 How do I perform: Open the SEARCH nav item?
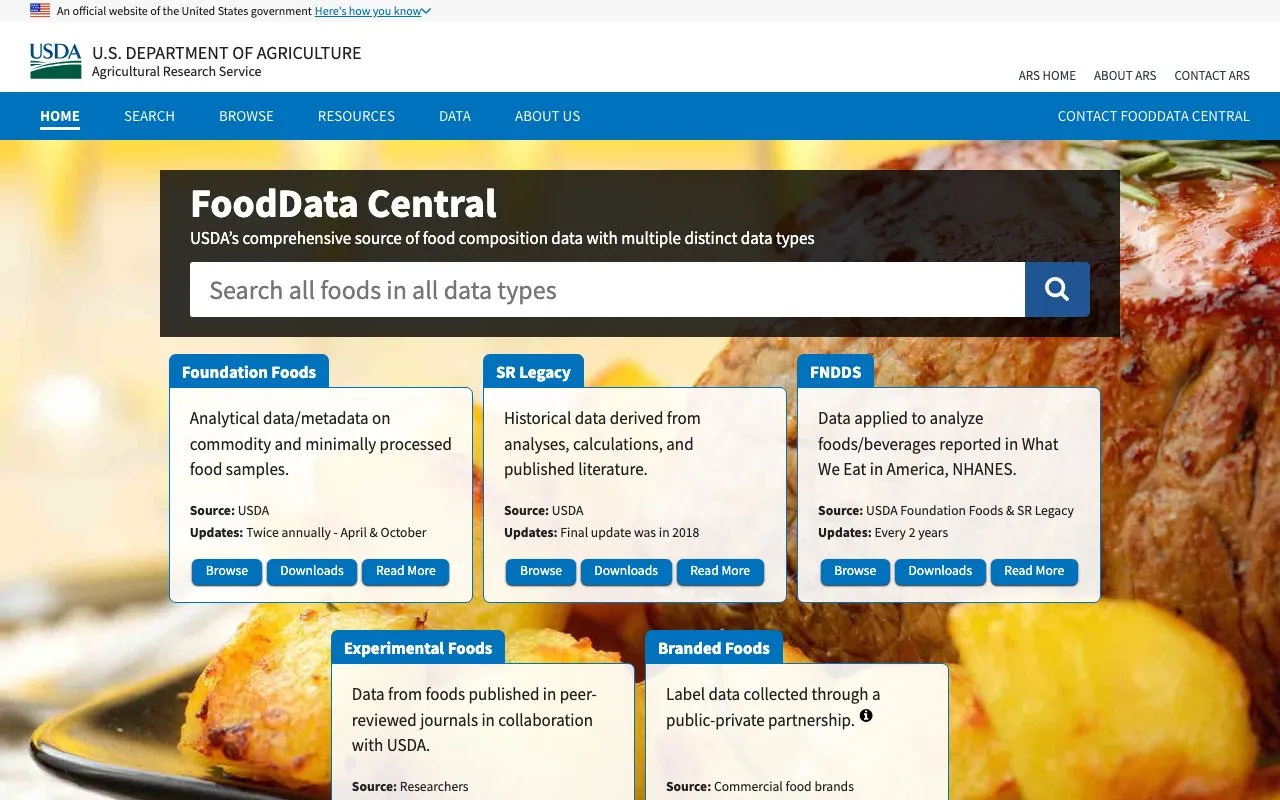click(149, 116)
